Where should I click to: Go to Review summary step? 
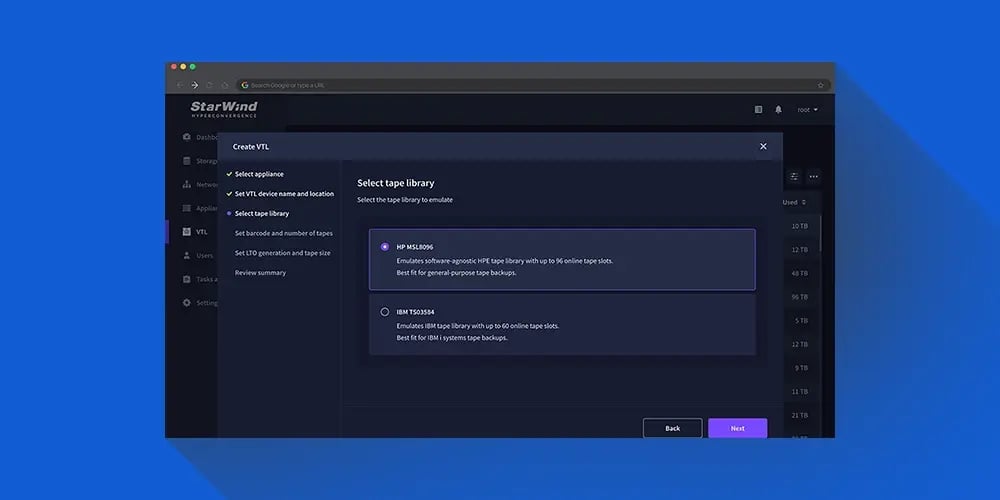(260, 273)
